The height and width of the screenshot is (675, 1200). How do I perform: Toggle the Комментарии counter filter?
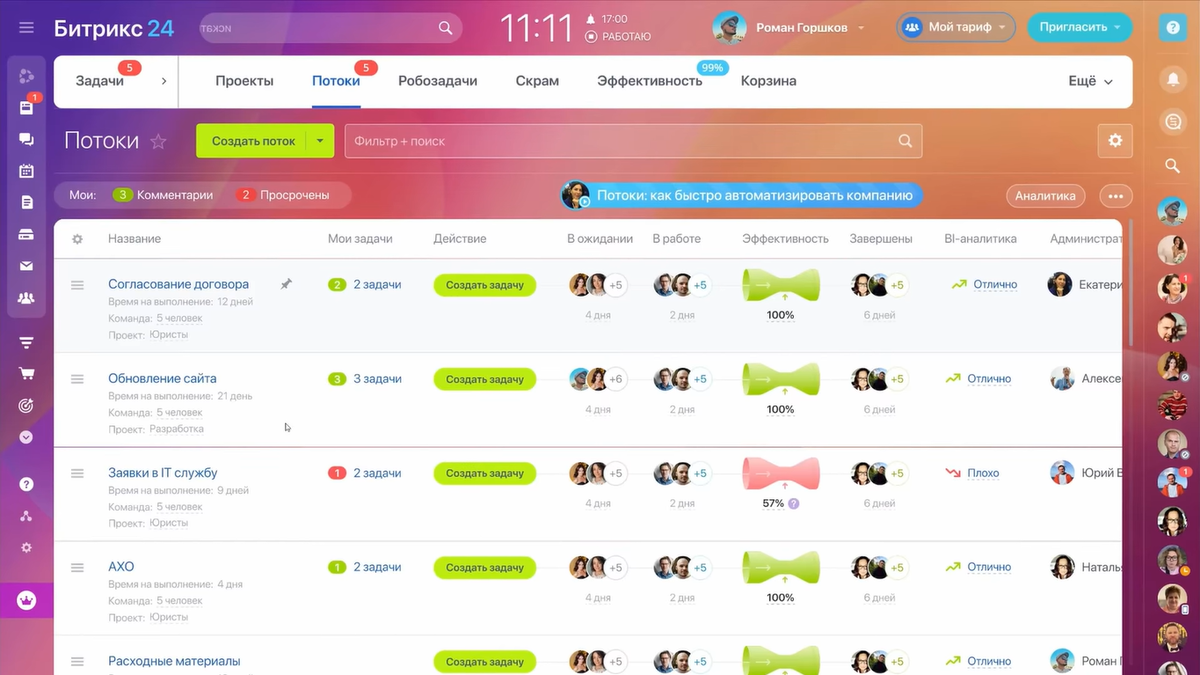pos(163,195)
